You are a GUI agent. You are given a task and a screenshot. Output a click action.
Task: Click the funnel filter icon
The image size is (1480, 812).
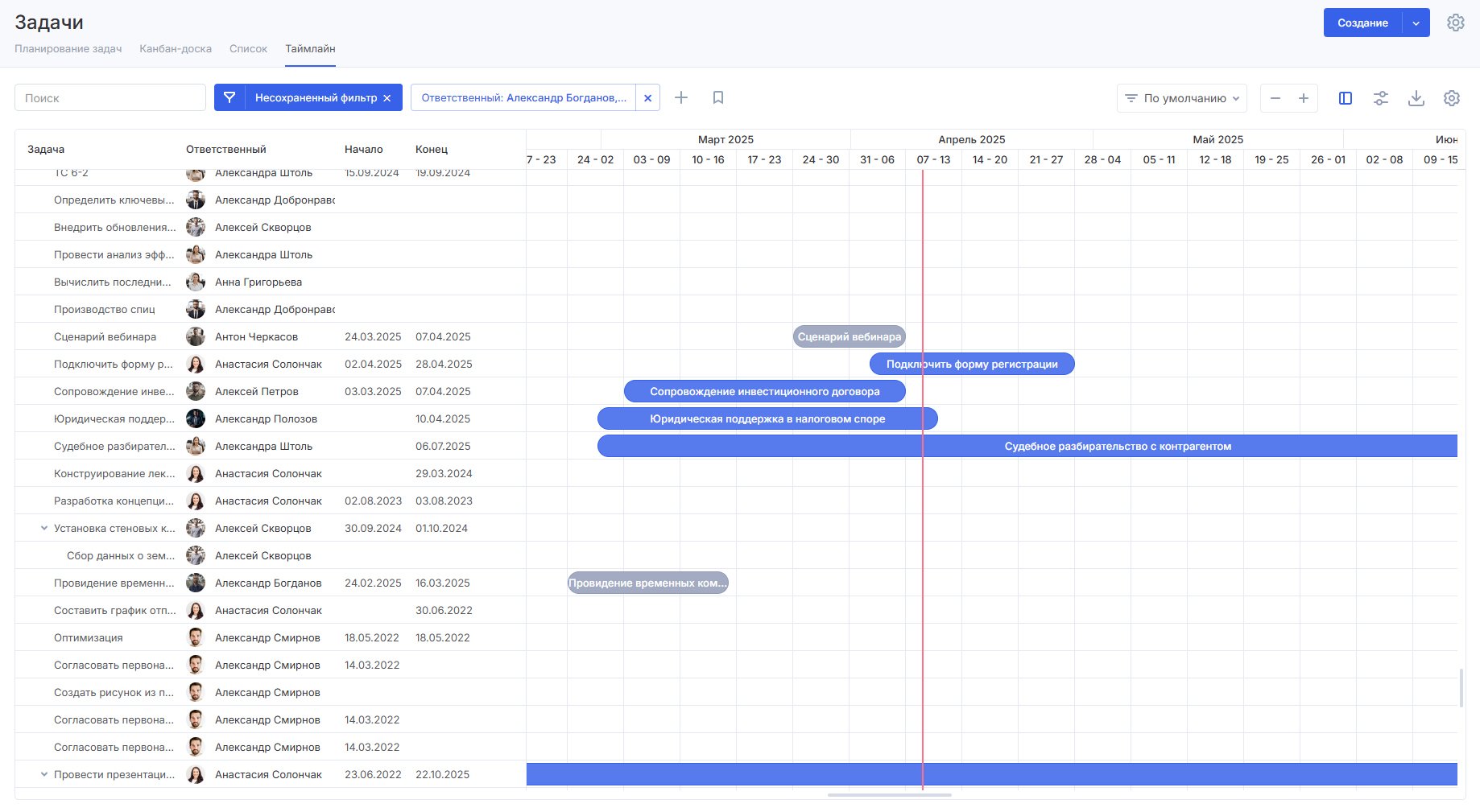pyautogui.click(x=229, y=97)
